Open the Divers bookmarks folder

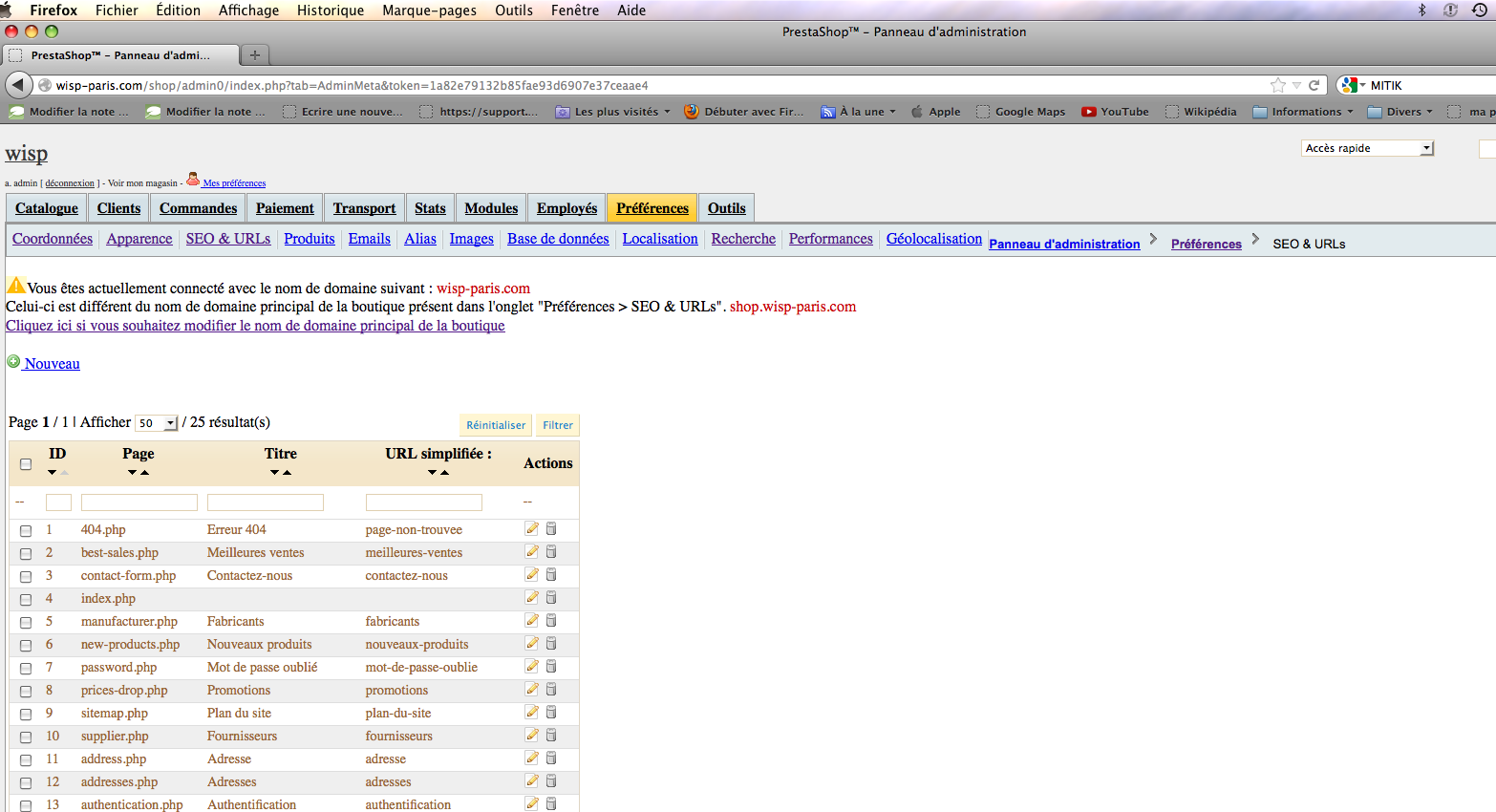(1400, 112)
